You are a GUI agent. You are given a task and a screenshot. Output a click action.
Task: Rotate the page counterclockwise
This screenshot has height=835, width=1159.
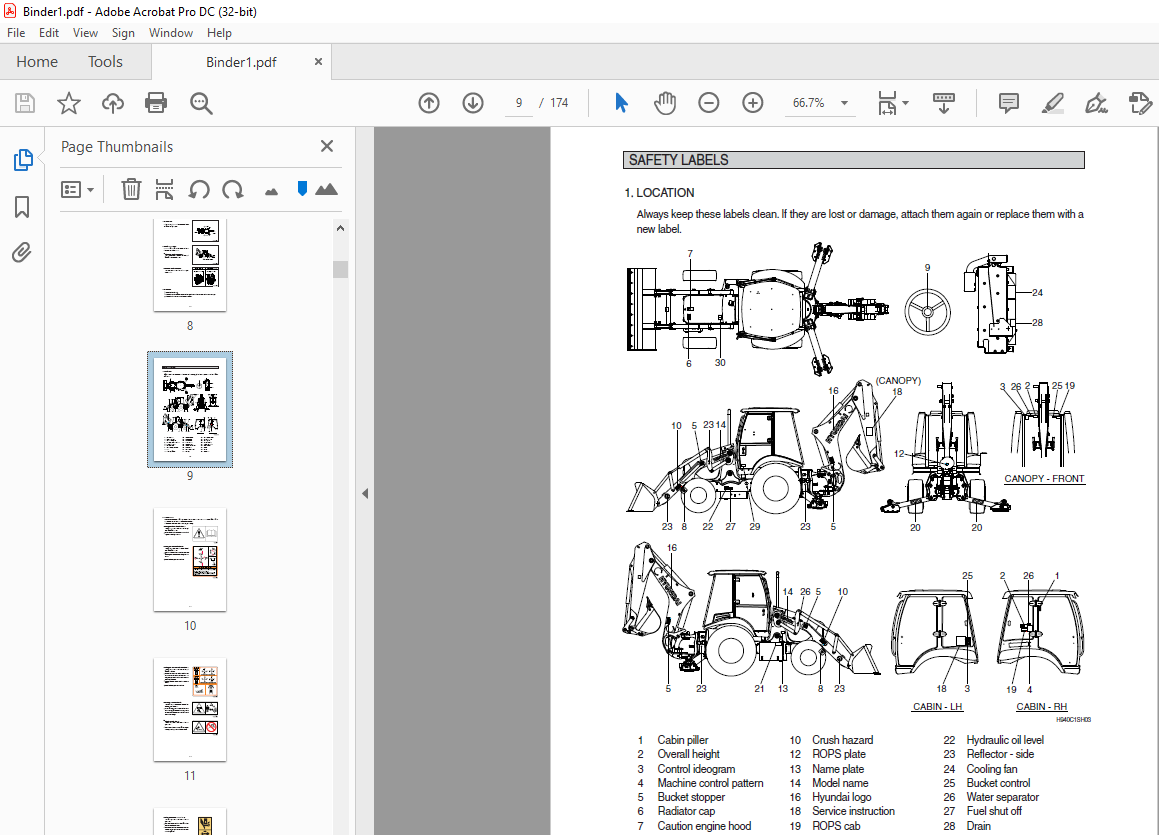click(199, 190)
